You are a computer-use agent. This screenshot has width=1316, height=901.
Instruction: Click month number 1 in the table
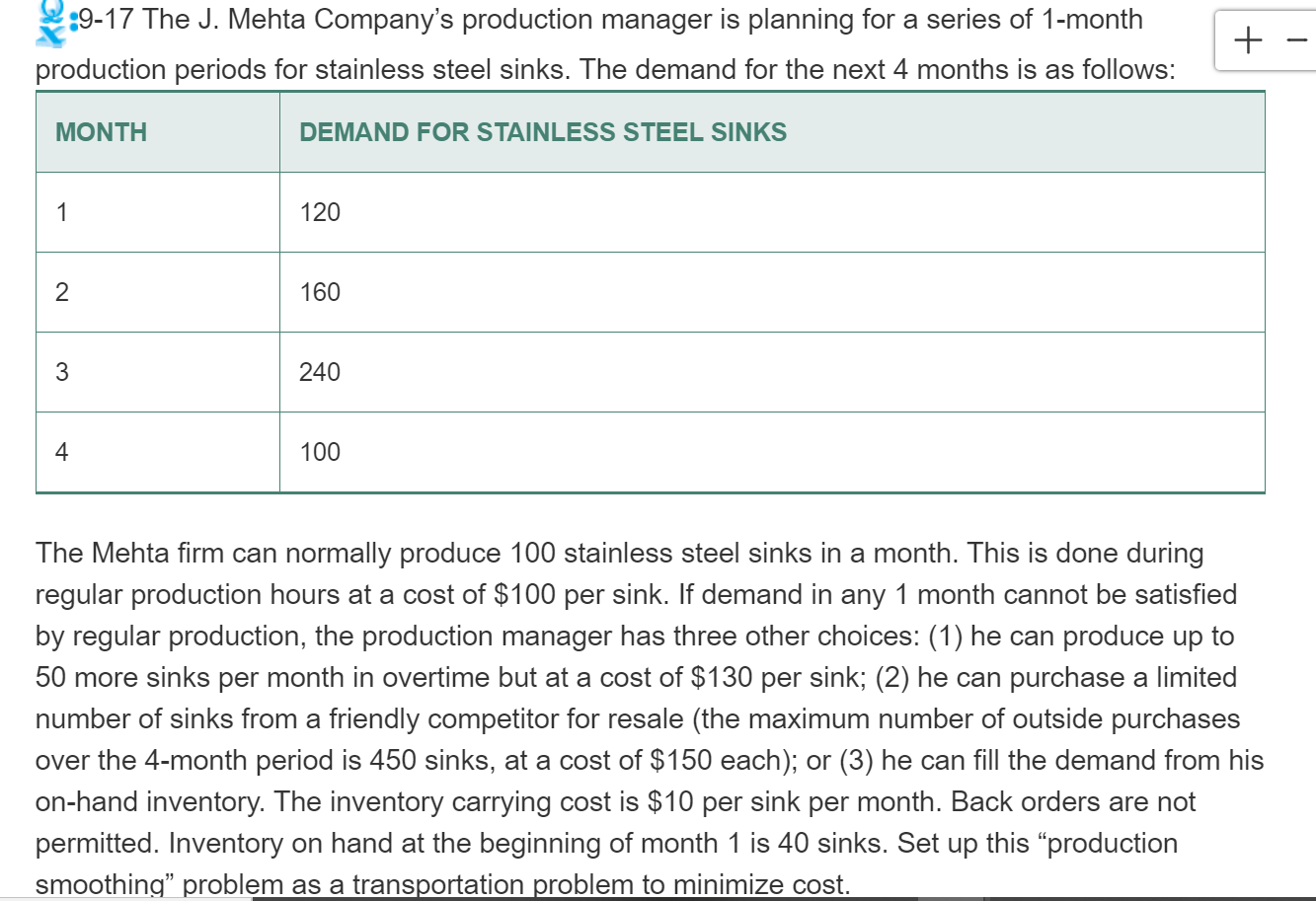61,212
